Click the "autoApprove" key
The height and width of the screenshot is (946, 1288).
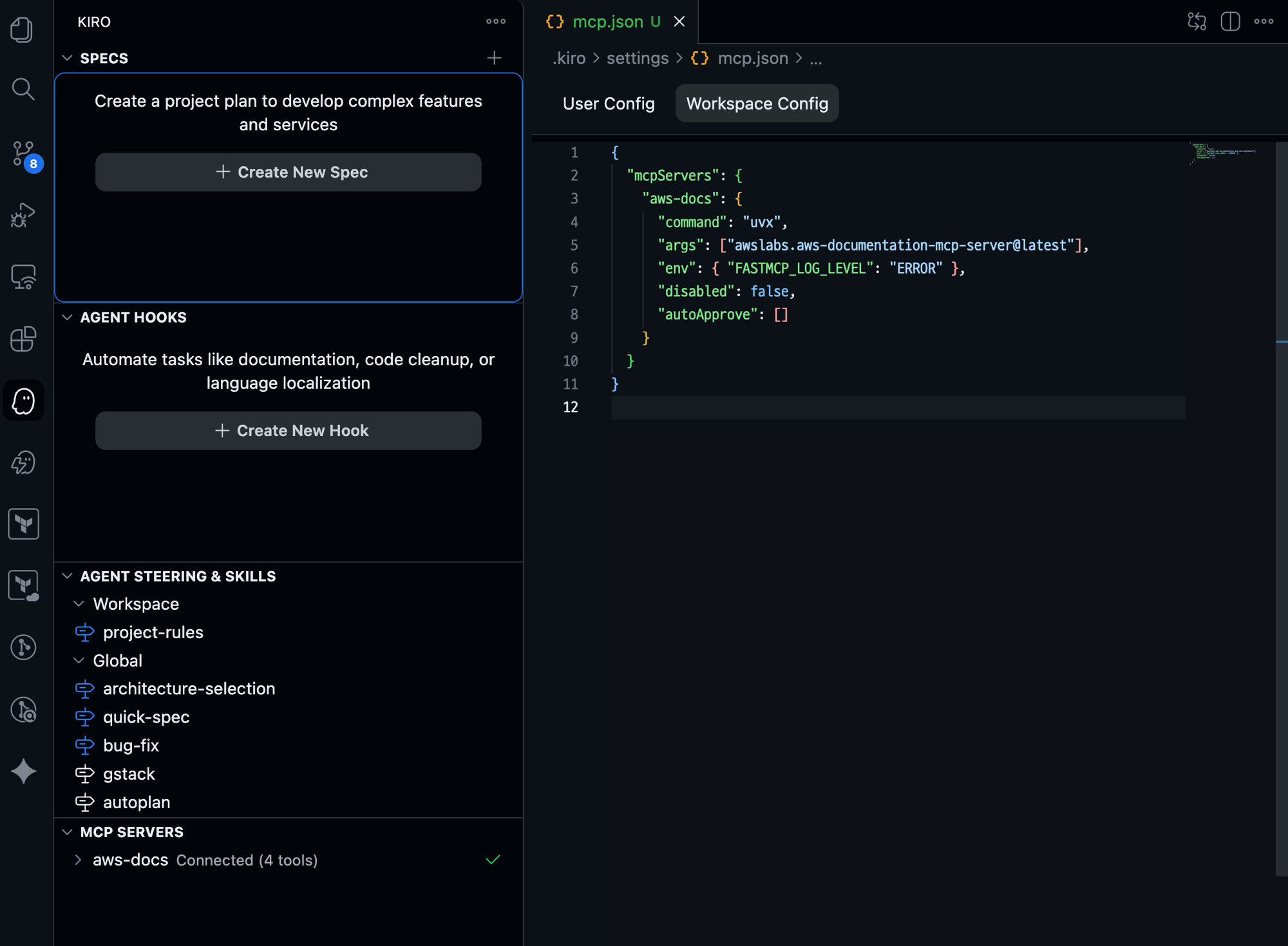tap(707, 314)
